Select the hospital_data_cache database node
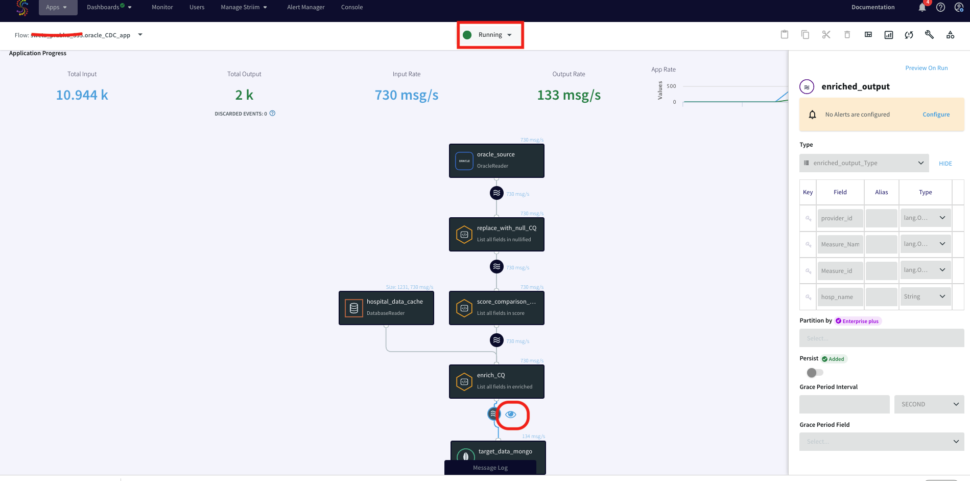970x481 pixels. coord(386,307)
